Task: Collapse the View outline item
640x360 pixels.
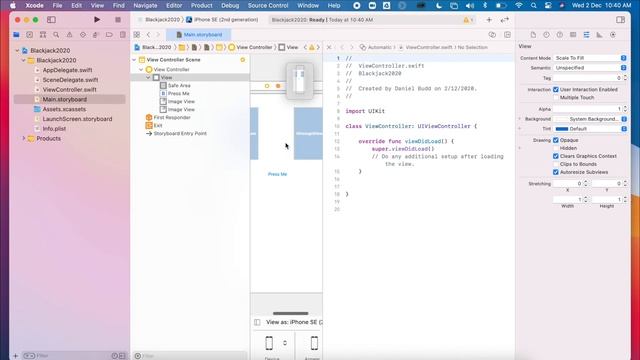Action: point(149,78)
